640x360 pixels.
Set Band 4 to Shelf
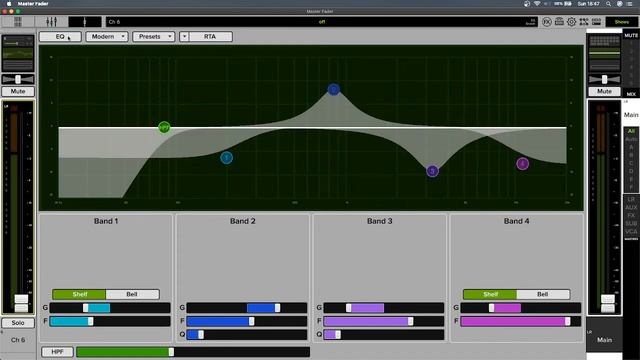click(x=490, y=294)
